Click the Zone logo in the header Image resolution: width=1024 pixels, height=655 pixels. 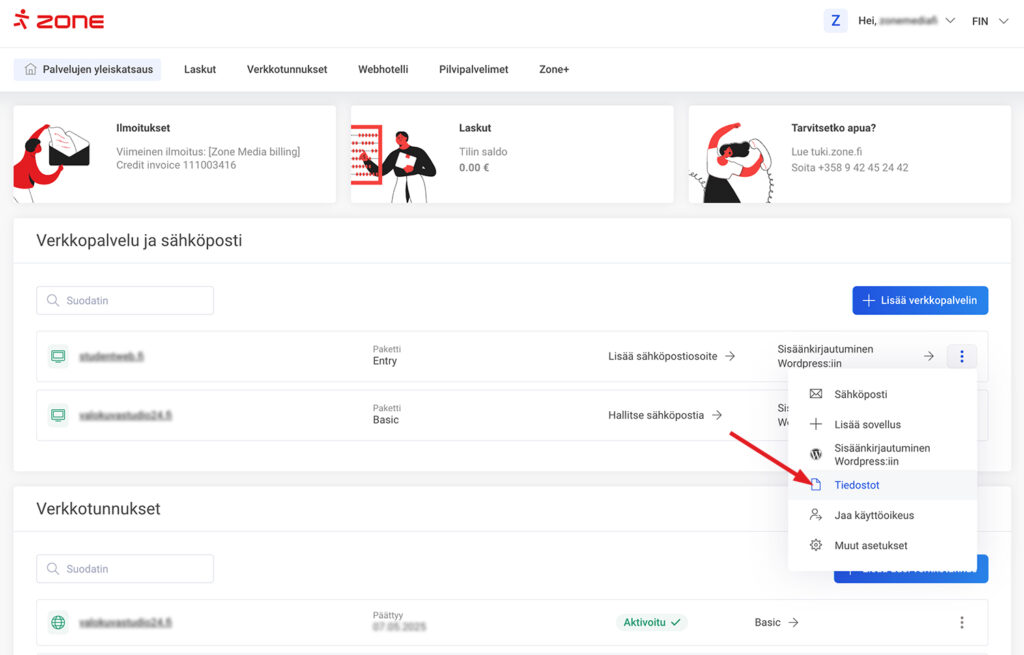point(58,20)
